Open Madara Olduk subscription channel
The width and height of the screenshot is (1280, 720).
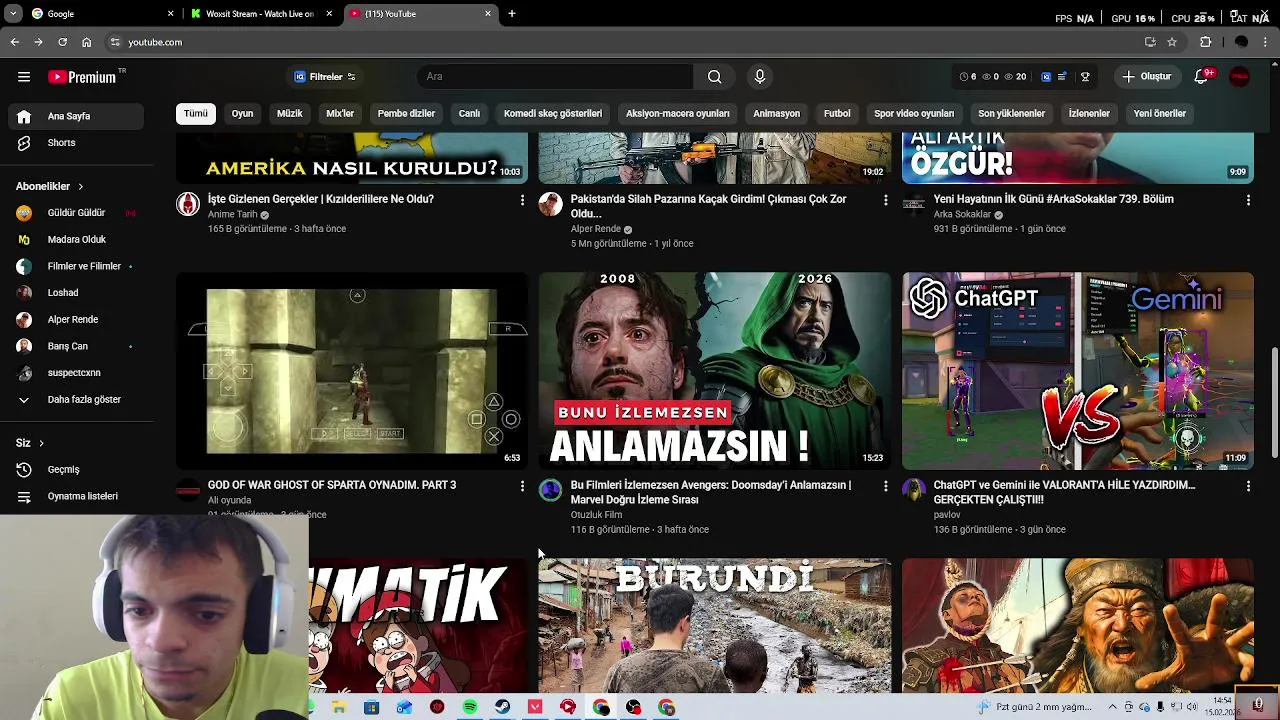coord(77,240)
